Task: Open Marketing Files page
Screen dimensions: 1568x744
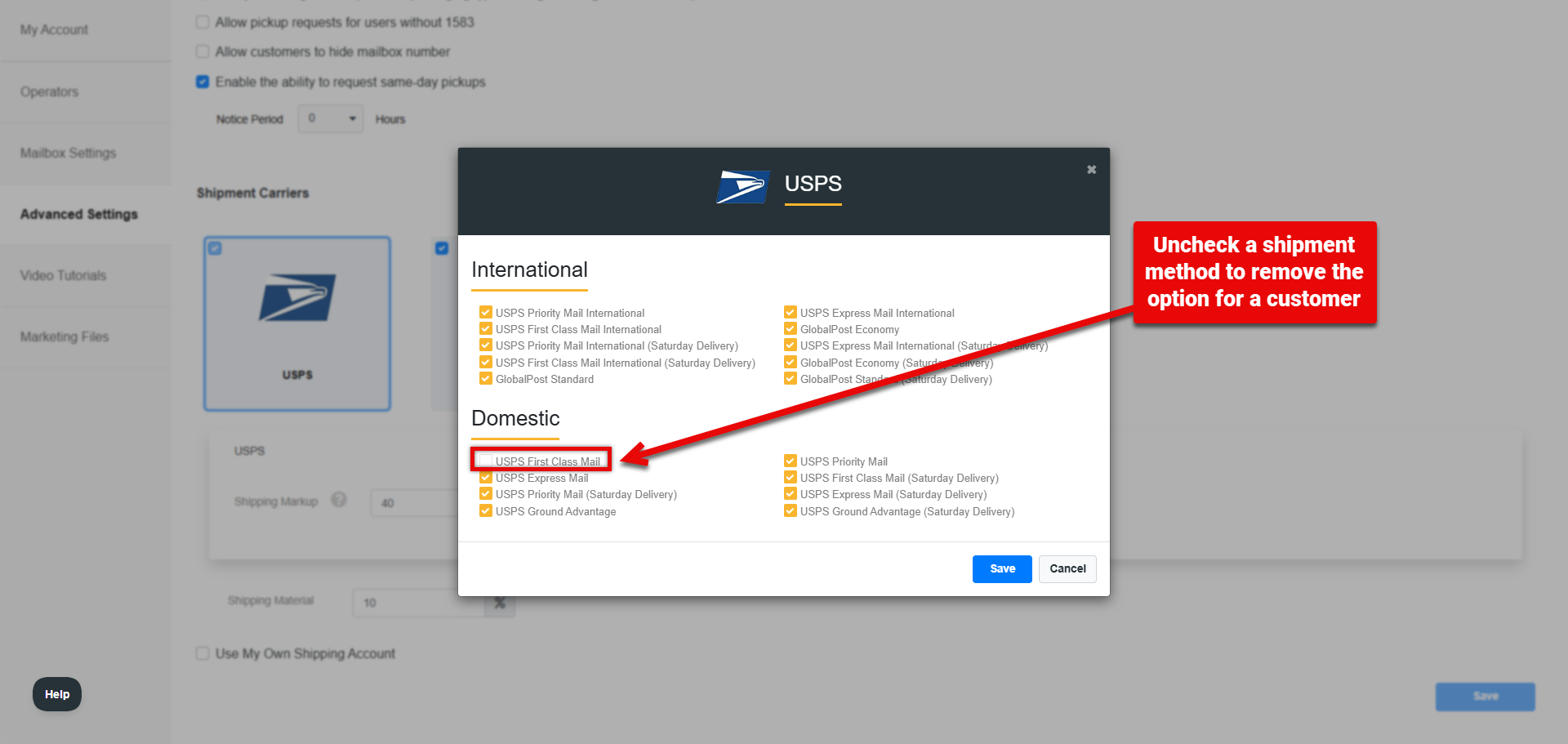Action: (x=64, y=336)
